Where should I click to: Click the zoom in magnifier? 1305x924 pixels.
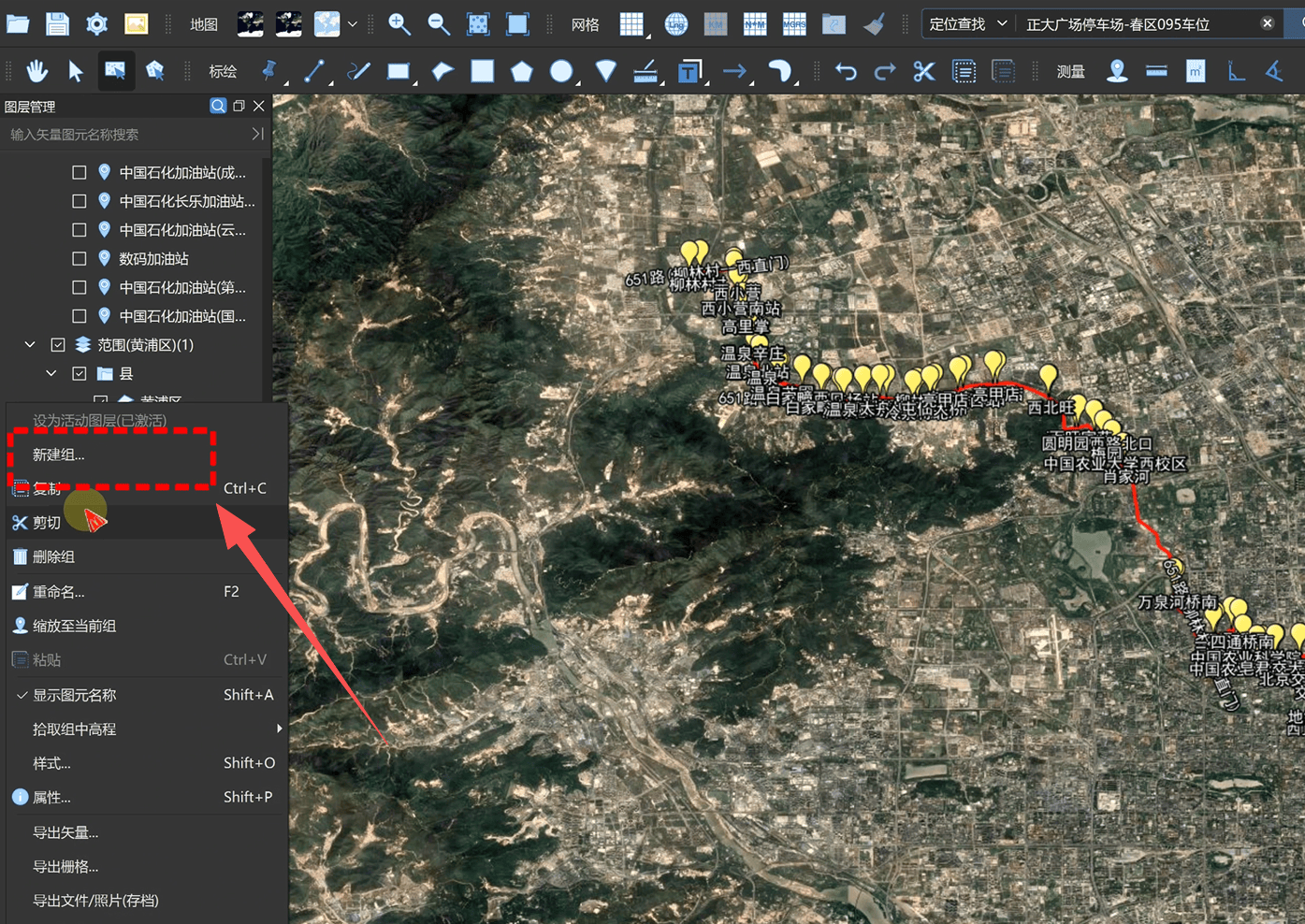(399, 23)
